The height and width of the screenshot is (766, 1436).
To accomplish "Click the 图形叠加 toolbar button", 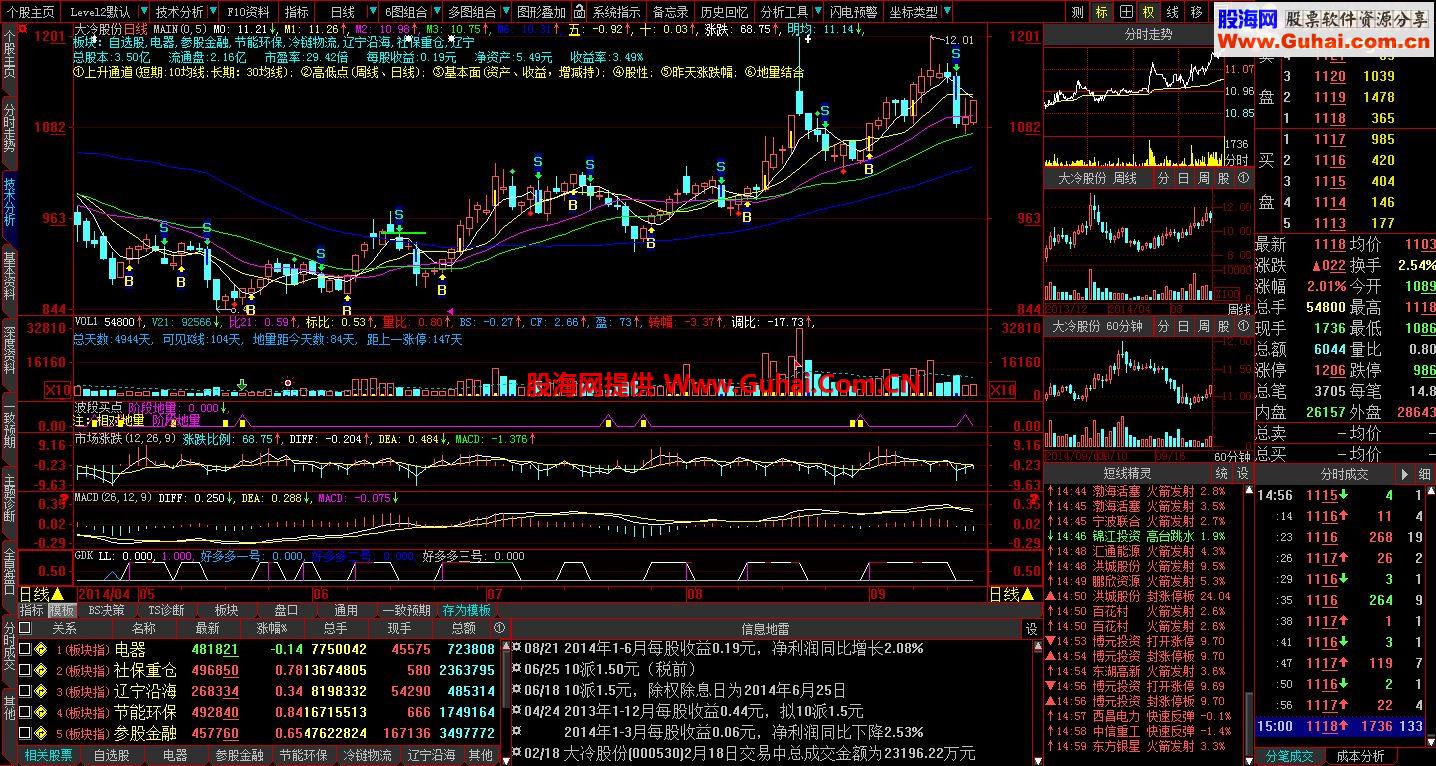I will pos(541,12).
